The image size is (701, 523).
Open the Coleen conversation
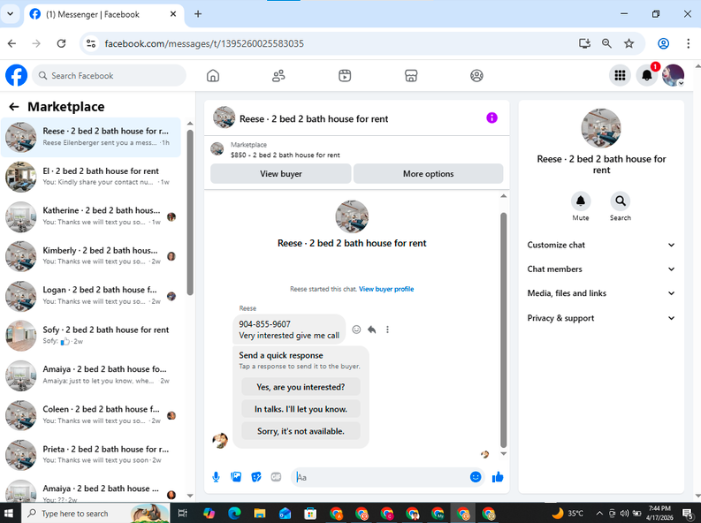[91, 415]
